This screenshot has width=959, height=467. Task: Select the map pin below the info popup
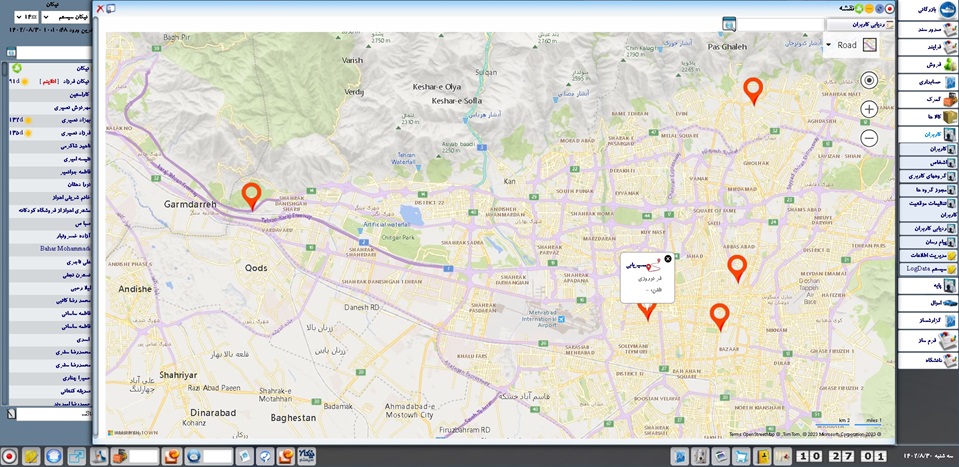(646, 311)
